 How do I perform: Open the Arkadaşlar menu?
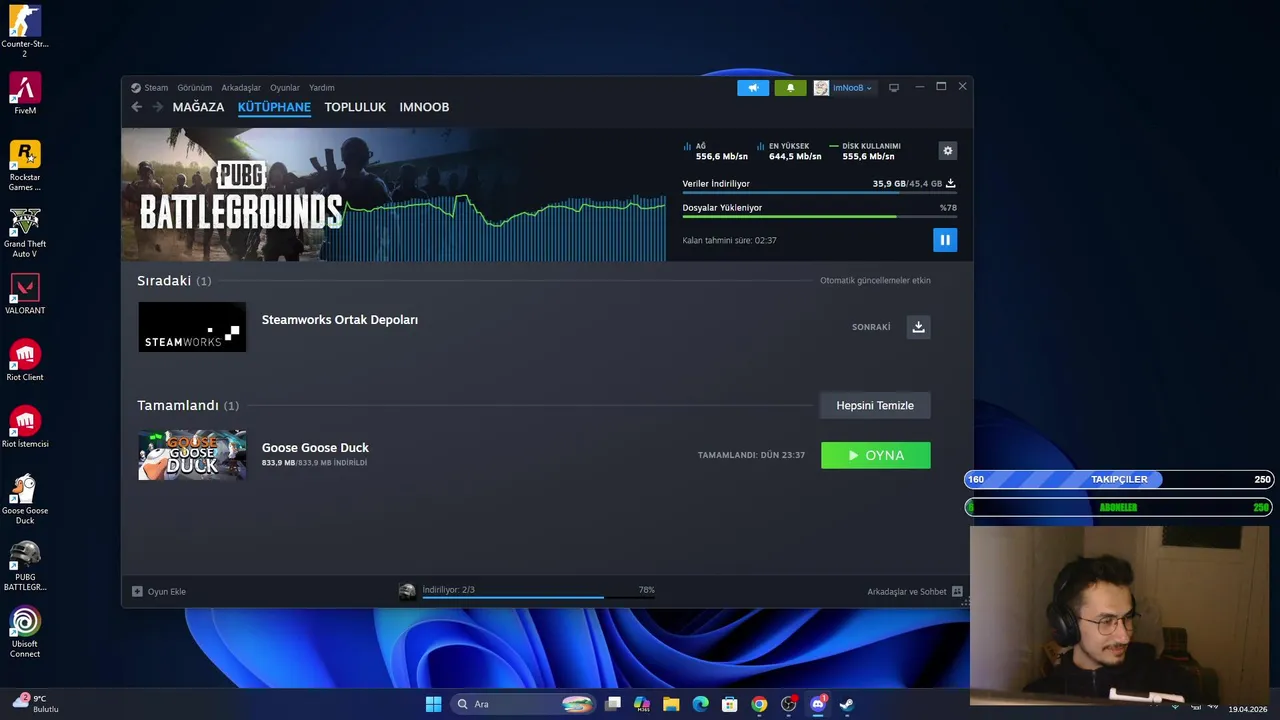coord(241,88)
